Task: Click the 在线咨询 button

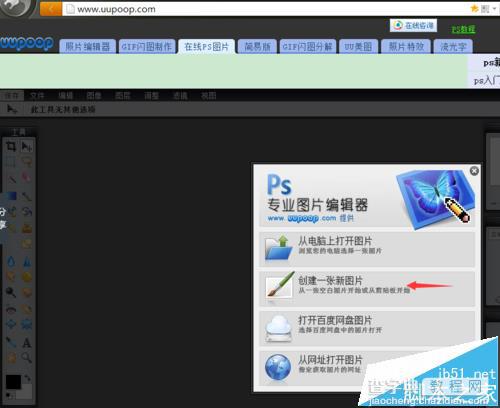Action: pyautogui.click(x=413, y=25)
